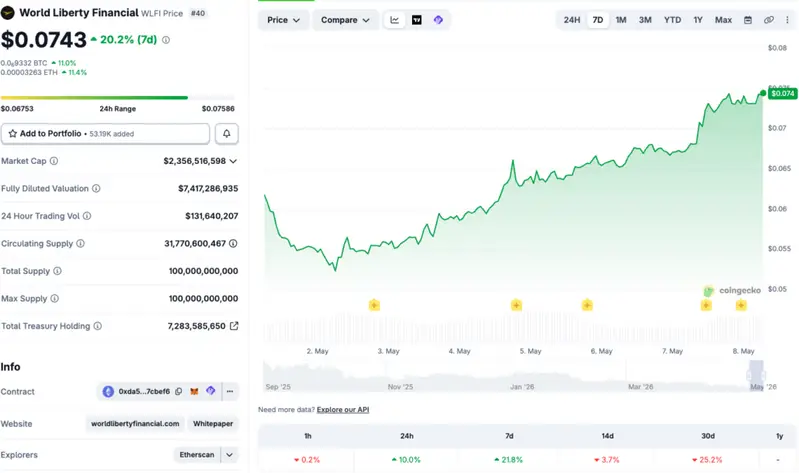Viewport: 799px width, 473px height.
Task: Show Fully Diluted Valuation info tooltip
Action: (96, 189)
